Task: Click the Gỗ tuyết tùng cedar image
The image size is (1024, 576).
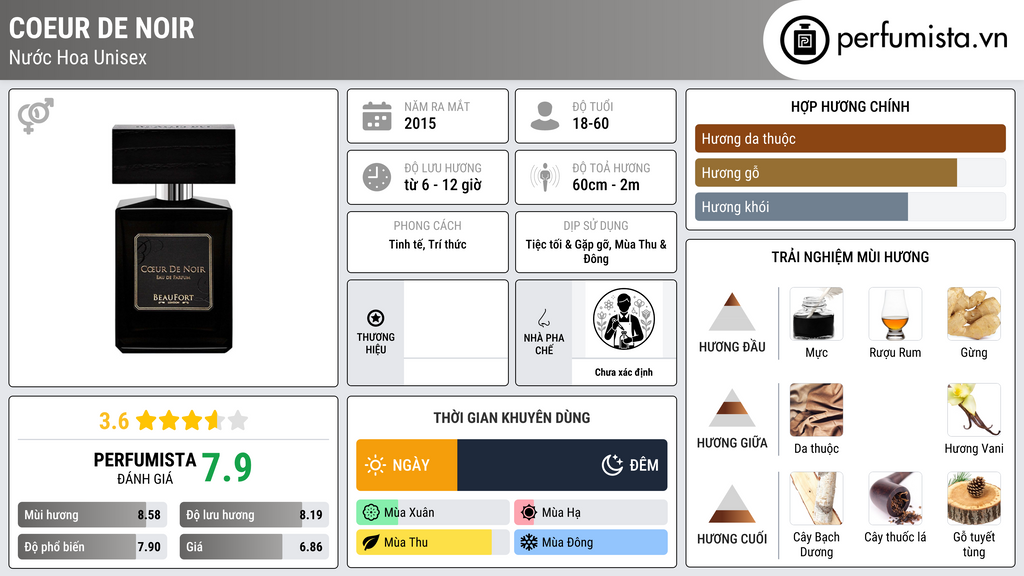Action: (974, 499)
